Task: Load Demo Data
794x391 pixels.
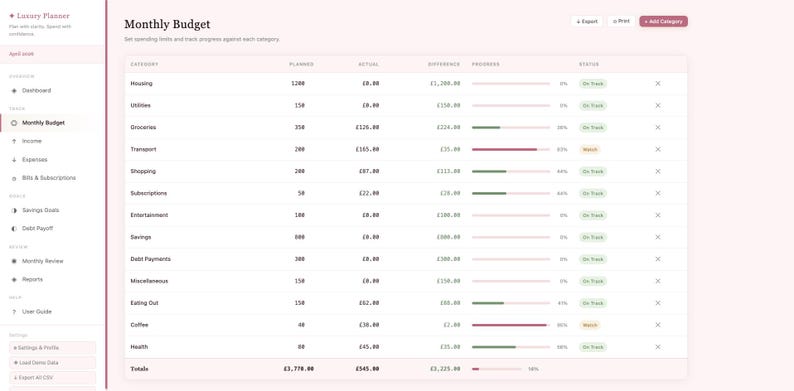Action: click(52, 363)
